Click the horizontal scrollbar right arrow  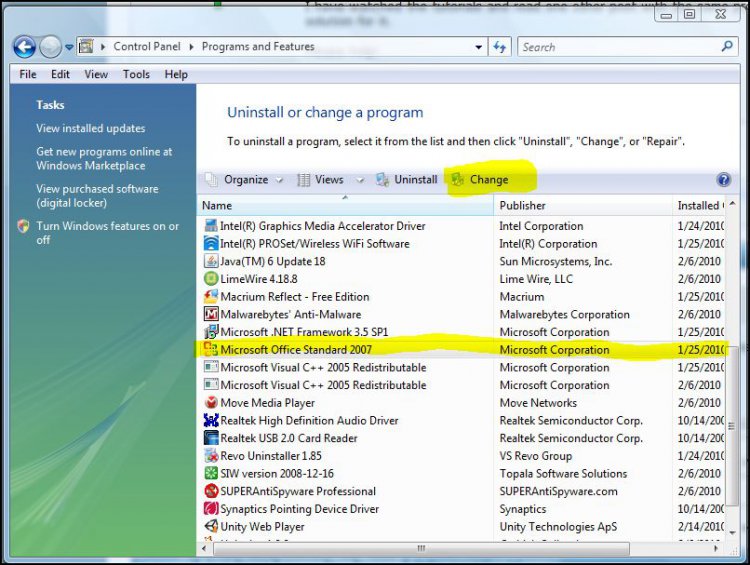pyautogui.click(x=716, y=548)
